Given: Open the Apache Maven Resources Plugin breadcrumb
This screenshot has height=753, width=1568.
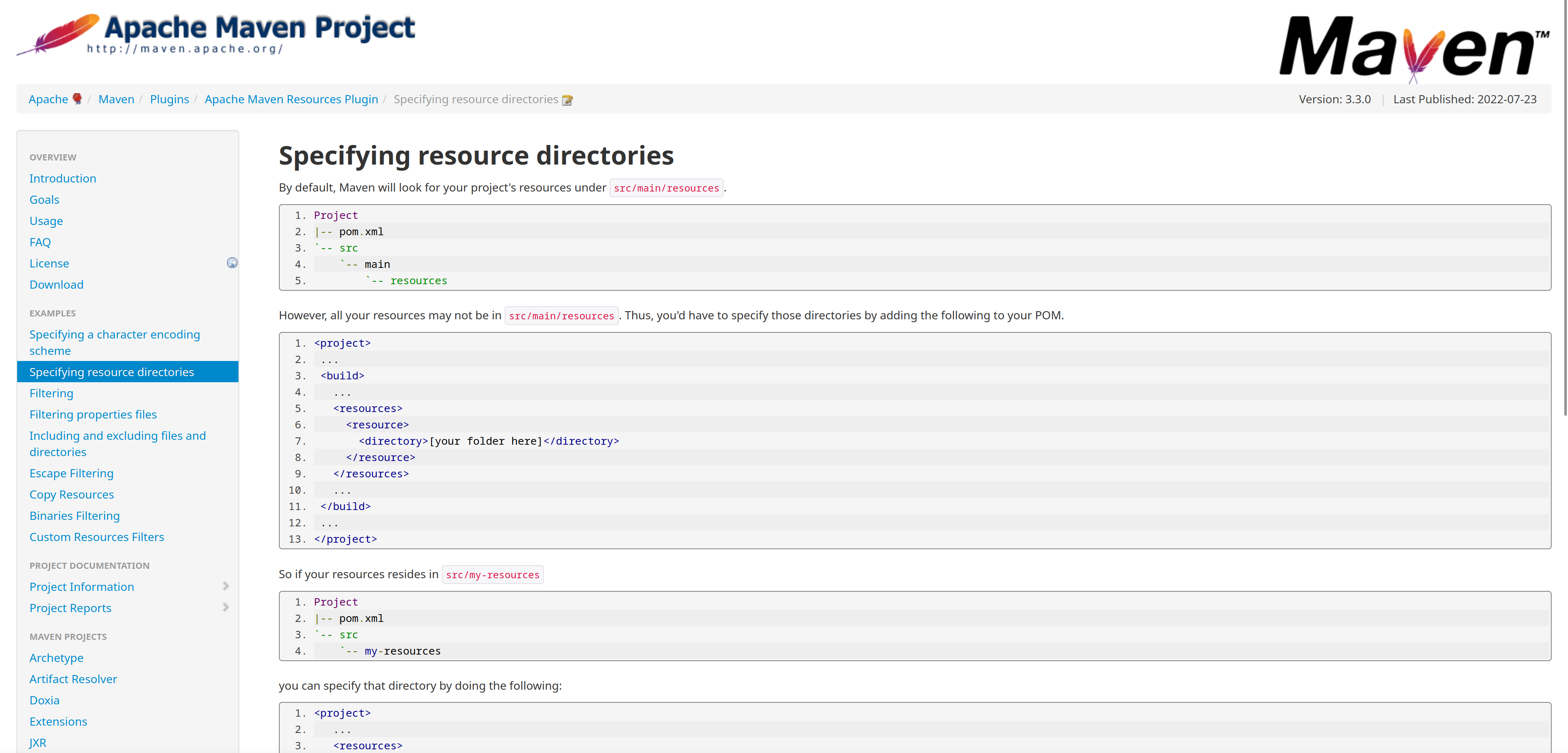Looking at the screenshot, I should coord(291,99).
